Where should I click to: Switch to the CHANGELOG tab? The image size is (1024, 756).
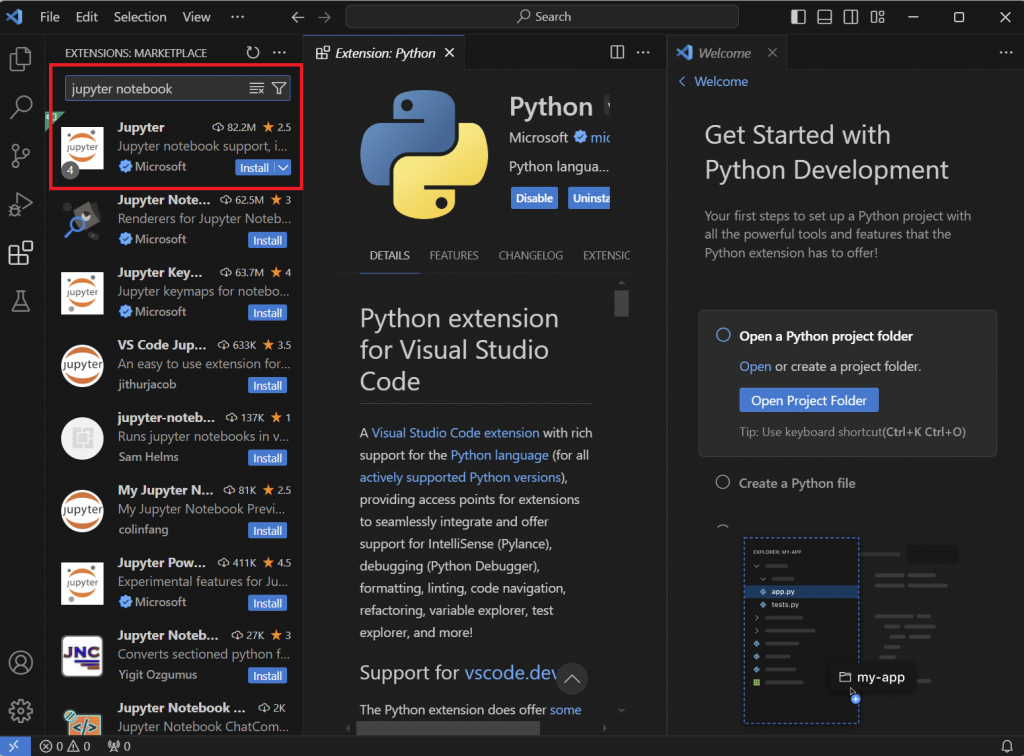(526, 256)
